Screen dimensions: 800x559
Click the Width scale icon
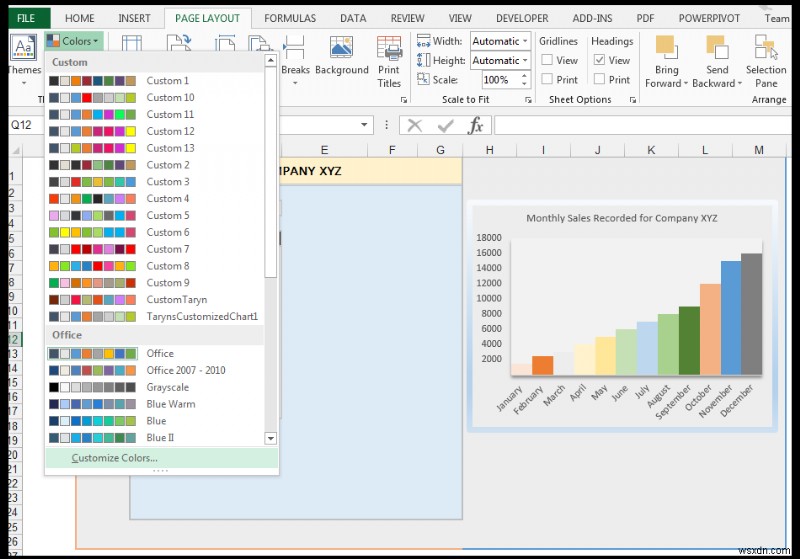click(x=423, y=41)
